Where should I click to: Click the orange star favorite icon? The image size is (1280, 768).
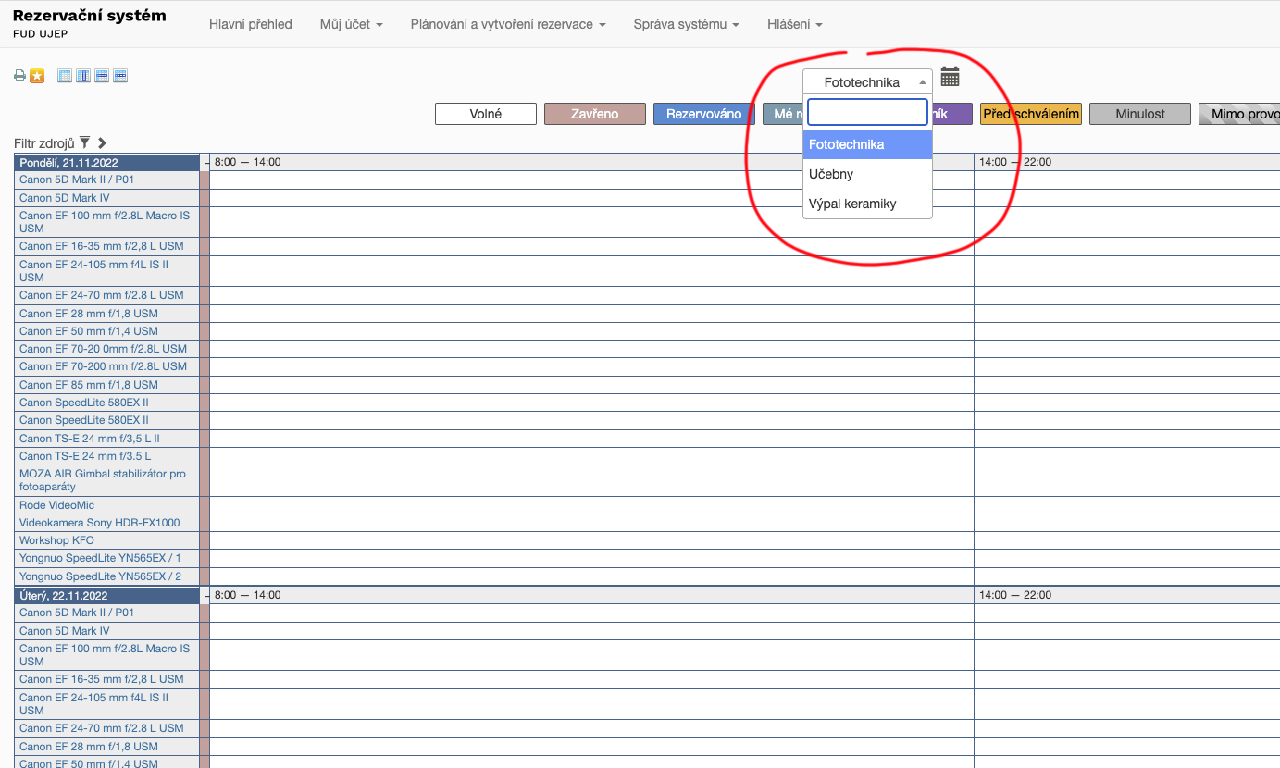tap(37, 76)
